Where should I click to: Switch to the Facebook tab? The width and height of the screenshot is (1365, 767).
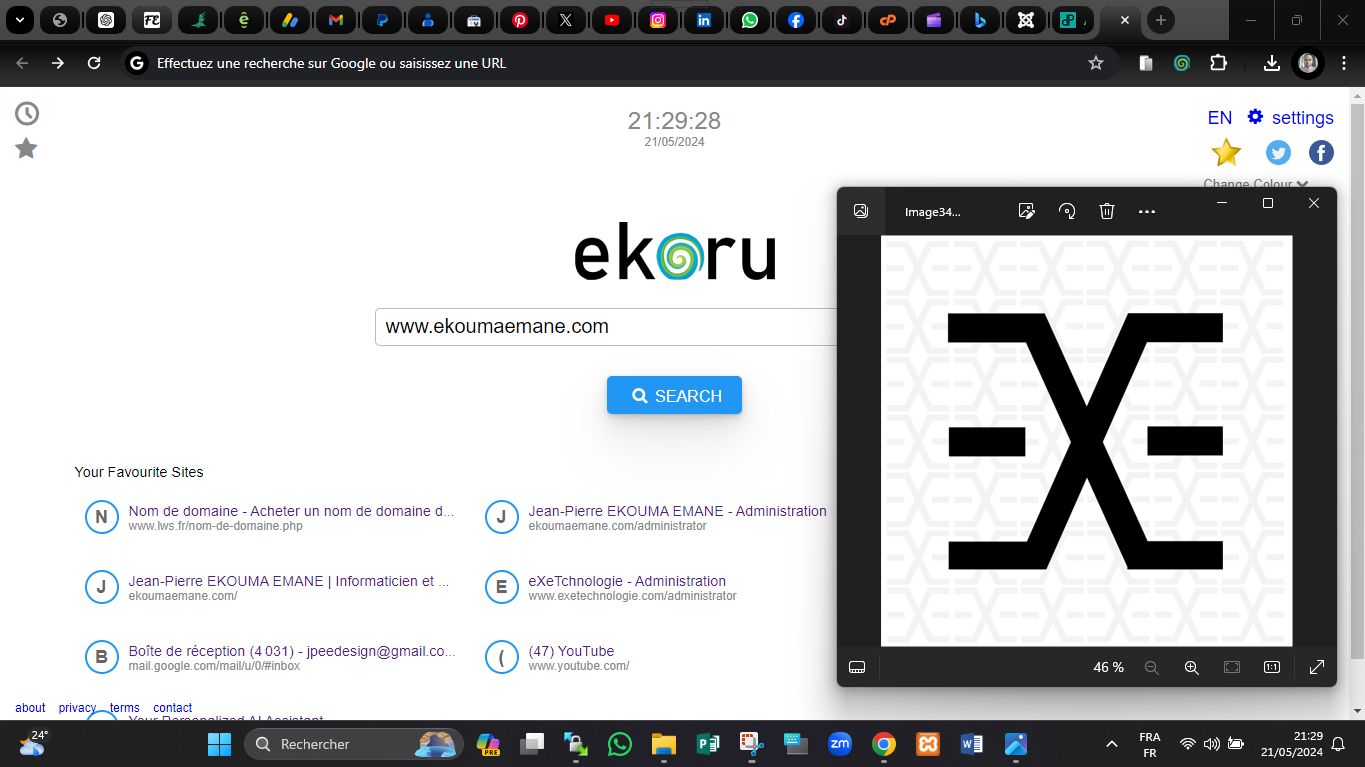point(796,20)
